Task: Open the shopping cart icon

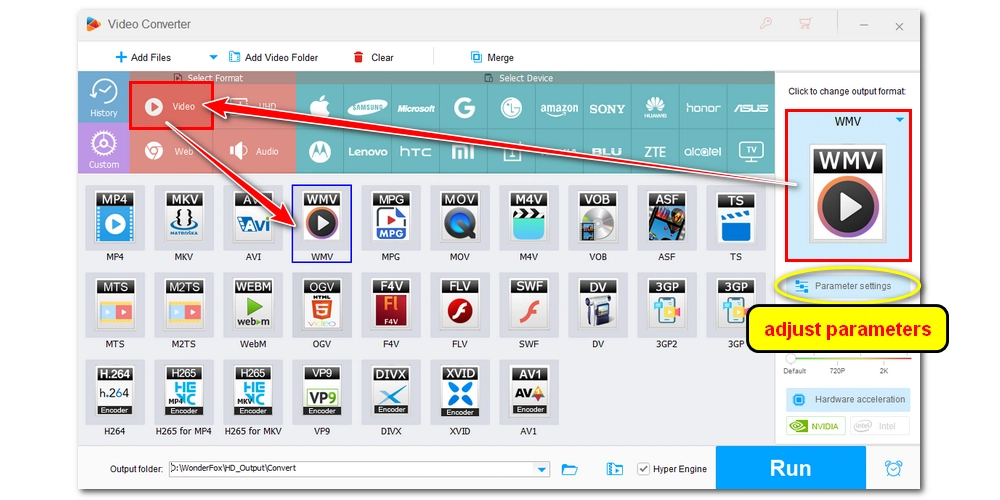Action: pos(805,24)
